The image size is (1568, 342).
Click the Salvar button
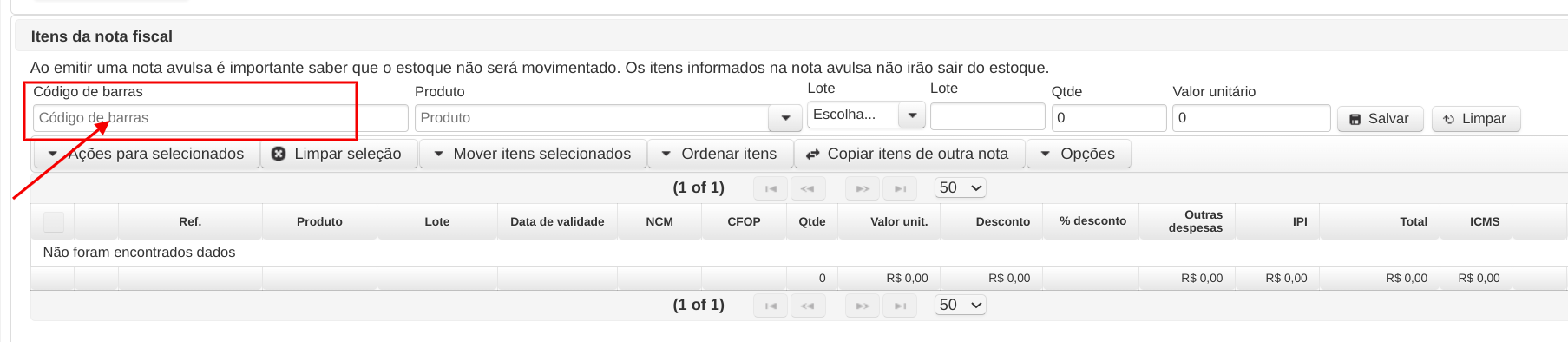[1380, 119]
